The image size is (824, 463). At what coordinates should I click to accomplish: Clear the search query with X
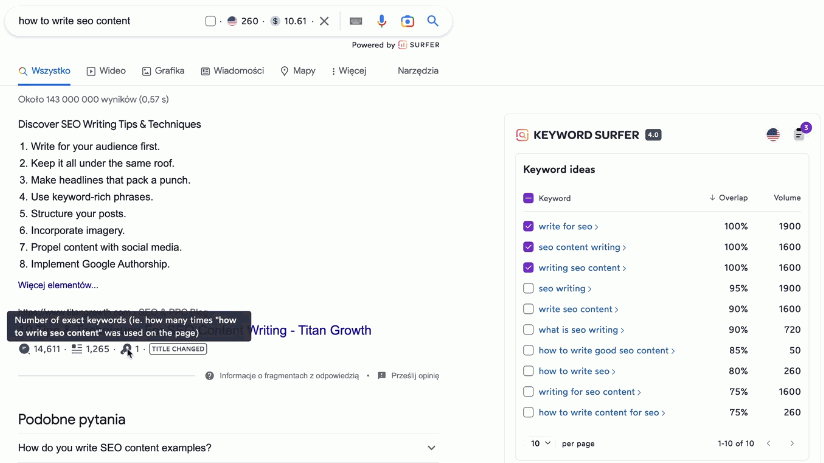tap(324, 21)
